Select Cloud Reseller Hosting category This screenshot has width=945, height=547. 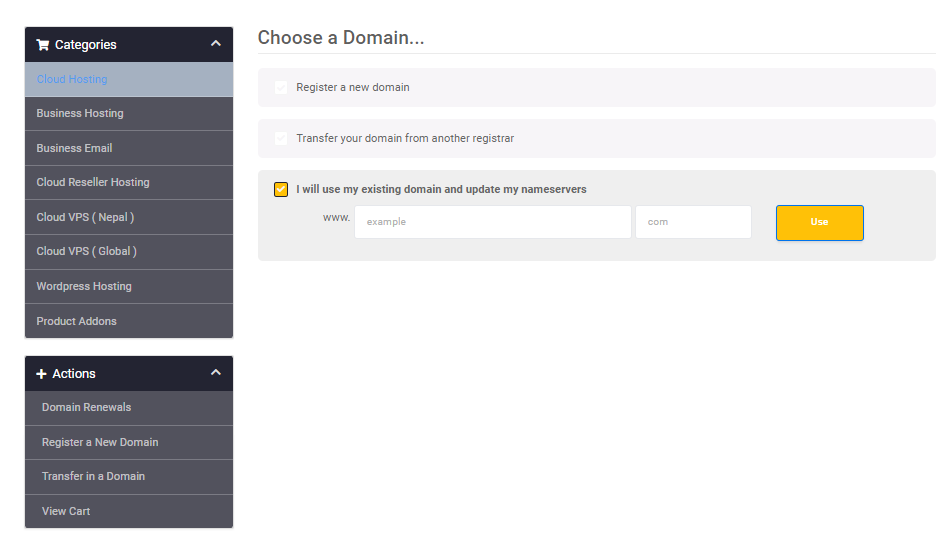[93, 183]
